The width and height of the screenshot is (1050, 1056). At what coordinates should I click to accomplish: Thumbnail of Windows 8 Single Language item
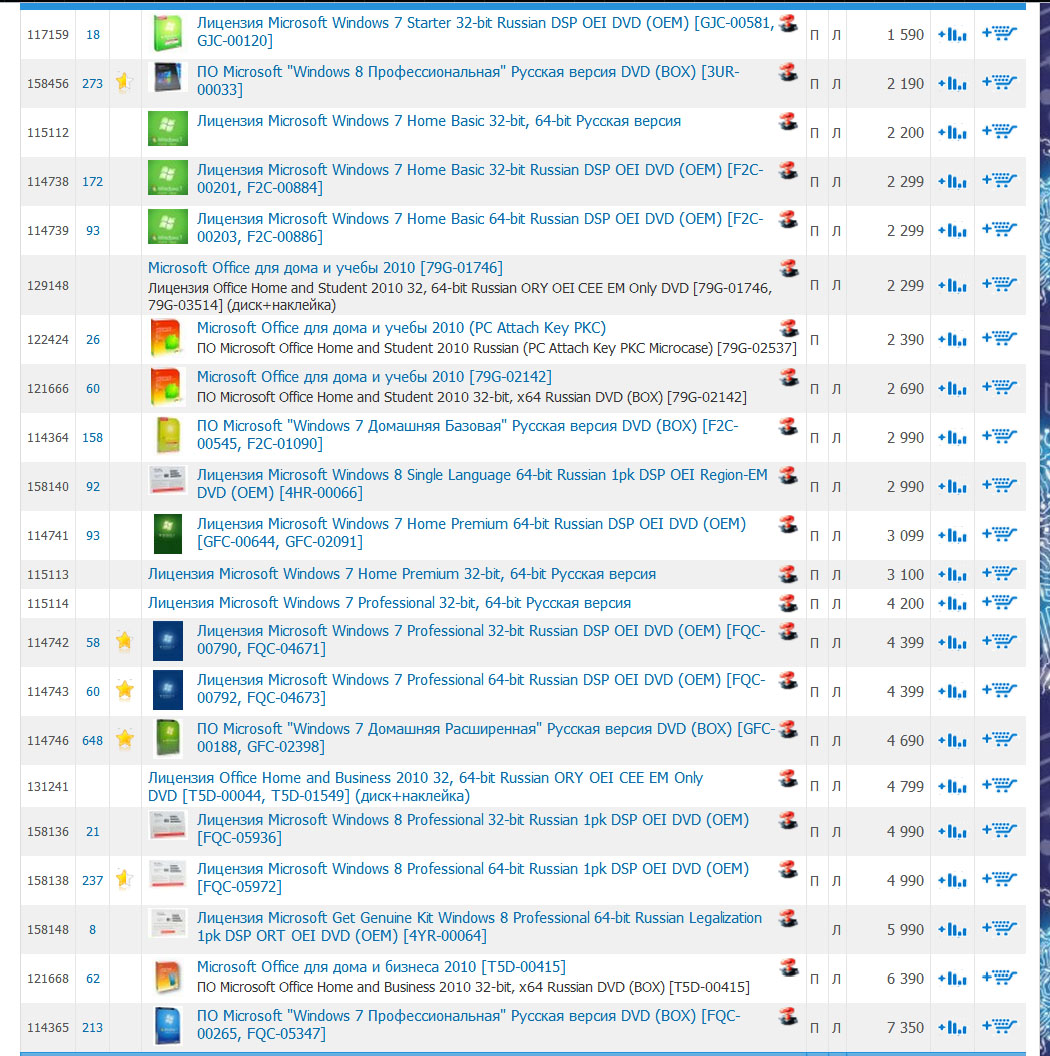pos(168,480)
